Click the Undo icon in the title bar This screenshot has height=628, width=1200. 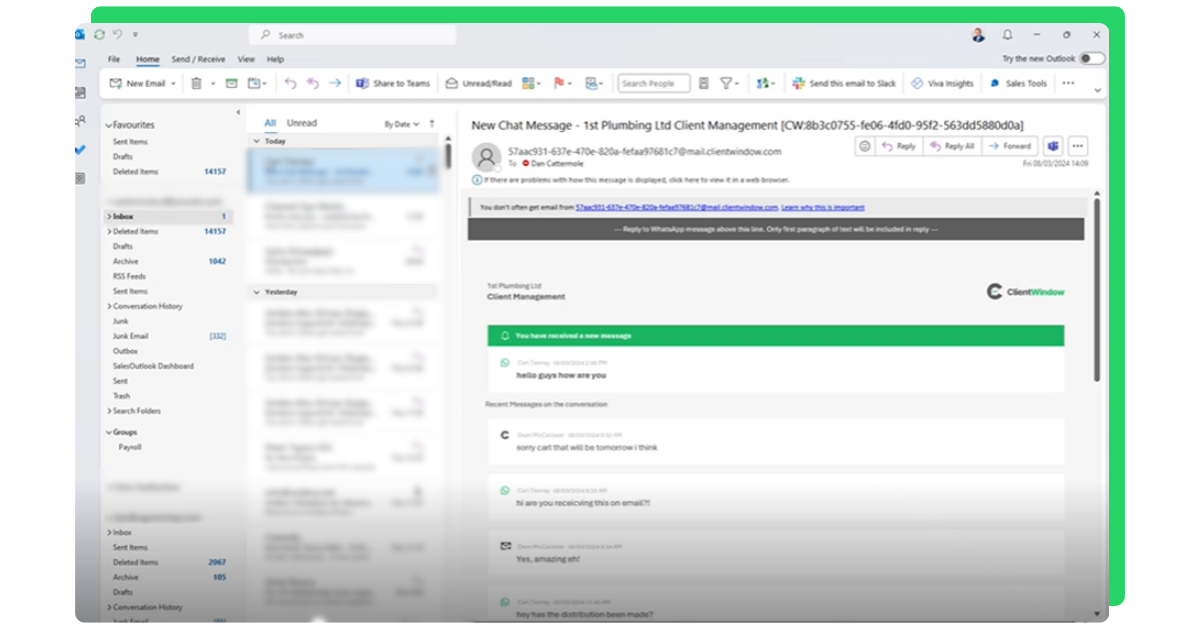(118, 34)
